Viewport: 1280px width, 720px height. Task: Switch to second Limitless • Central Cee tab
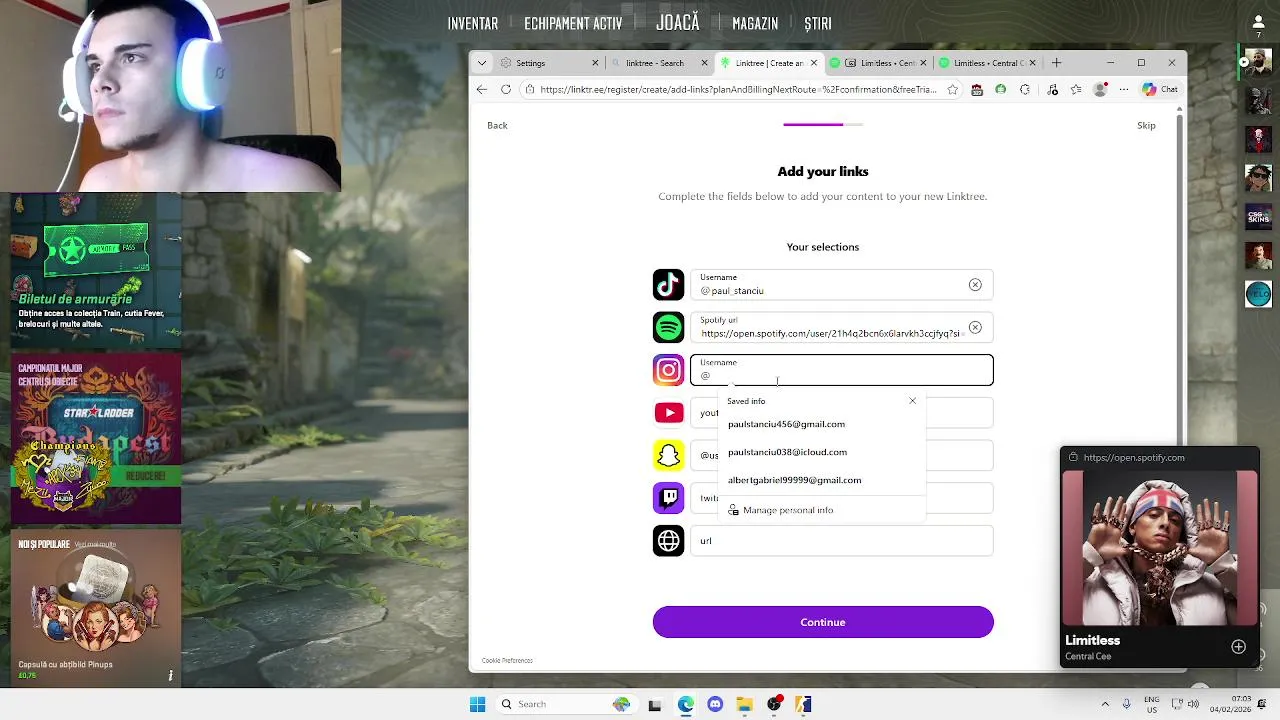point(988,62)
